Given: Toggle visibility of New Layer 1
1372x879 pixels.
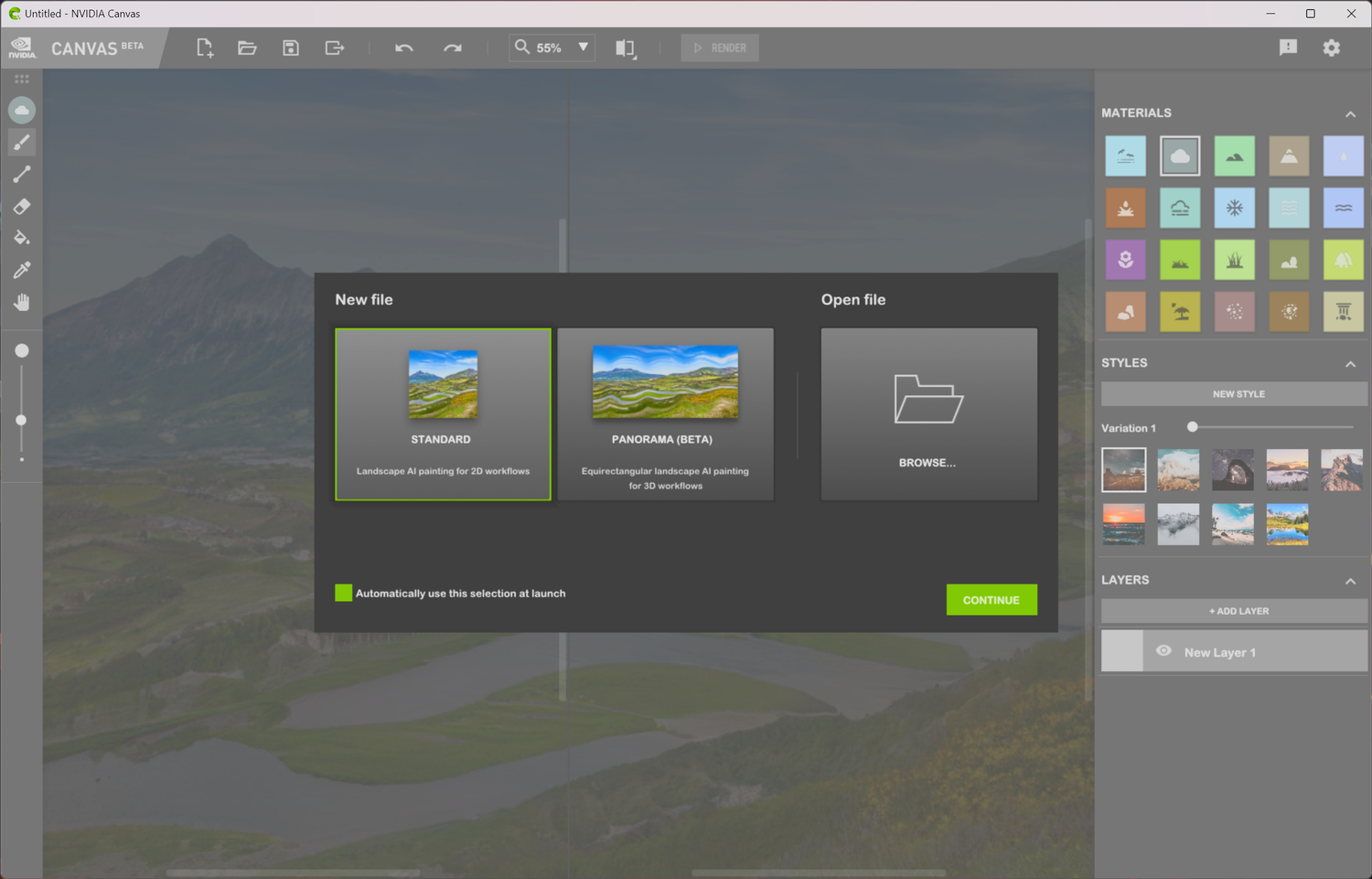Looking at the screenshot, I should [1163, 651].
